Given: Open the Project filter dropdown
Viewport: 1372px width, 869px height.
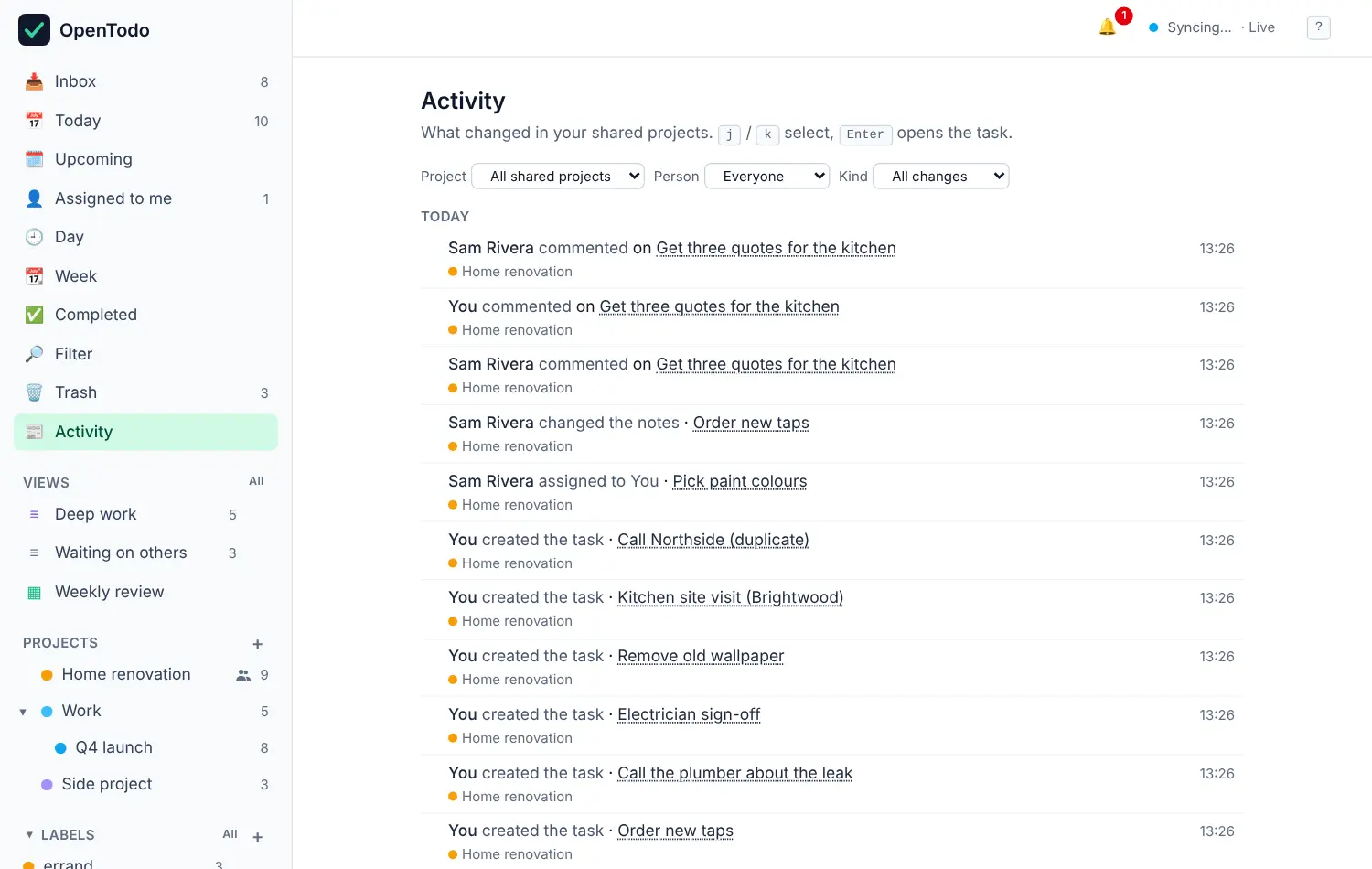Looking at the screenshot, I should pos(558,176).
